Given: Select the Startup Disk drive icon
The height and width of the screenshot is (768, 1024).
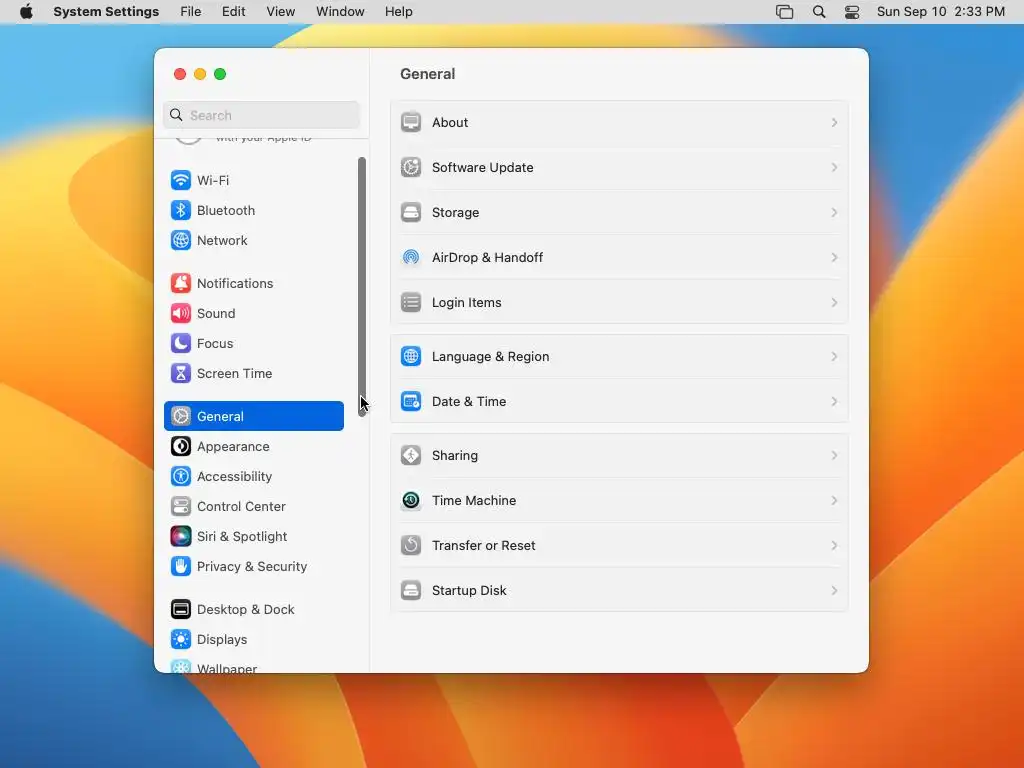Looking at the screenshot, I should tap(411, 590).
